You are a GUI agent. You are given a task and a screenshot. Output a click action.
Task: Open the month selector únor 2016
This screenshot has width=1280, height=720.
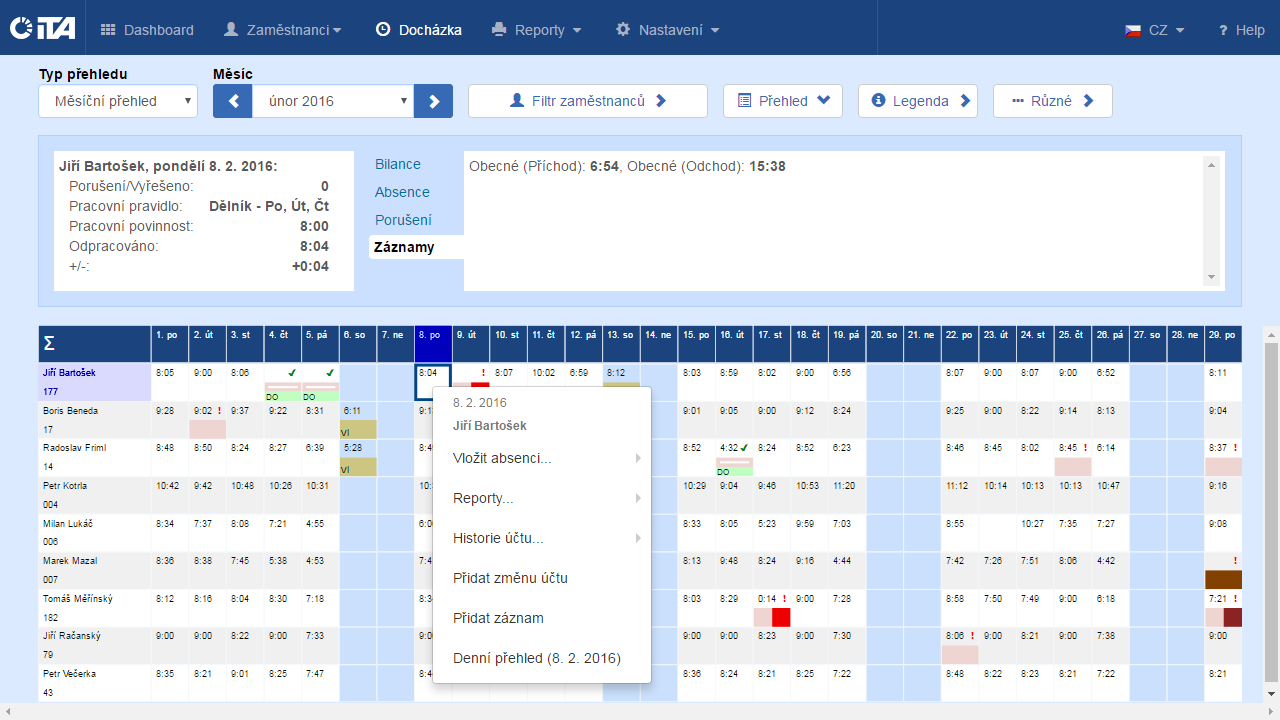coord(332,101)
